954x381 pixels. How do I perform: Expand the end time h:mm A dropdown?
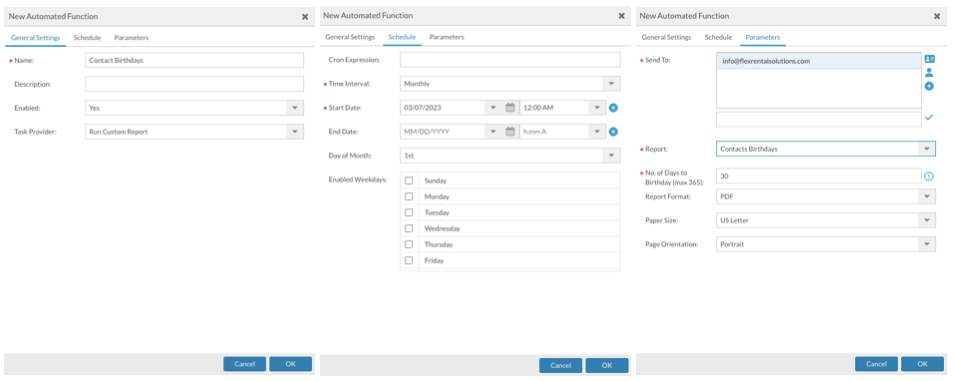coord(597,131)
